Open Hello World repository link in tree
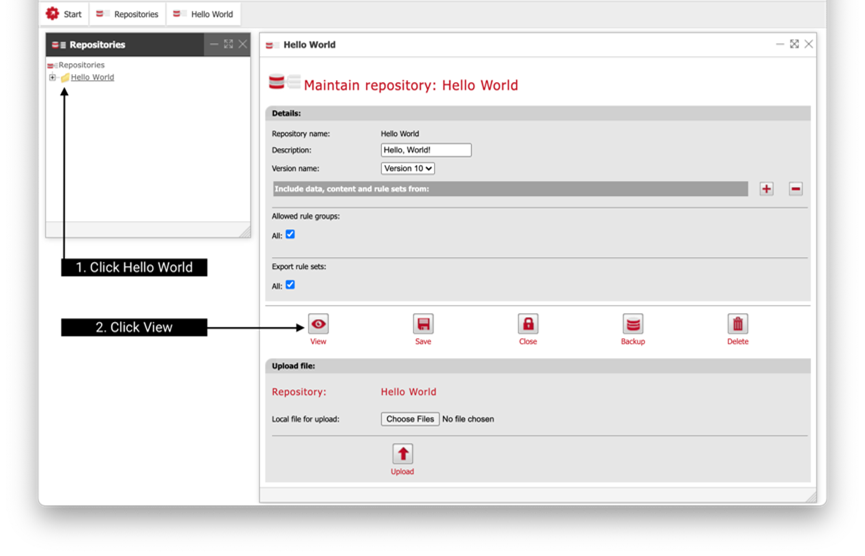Viewport: 865px width, 556px height. [x=92, y=77]
